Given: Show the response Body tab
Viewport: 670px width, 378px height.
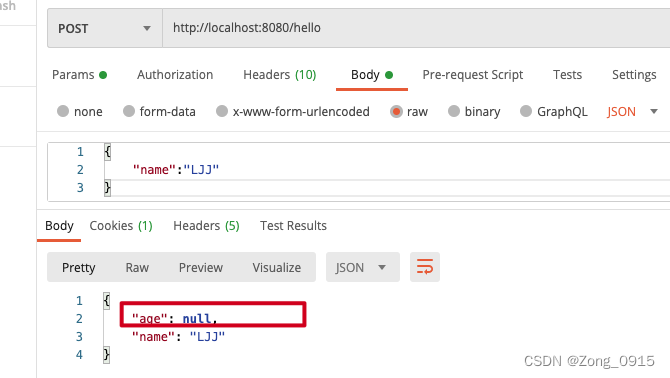Looking at the screenshot, I should click(59, 226).
